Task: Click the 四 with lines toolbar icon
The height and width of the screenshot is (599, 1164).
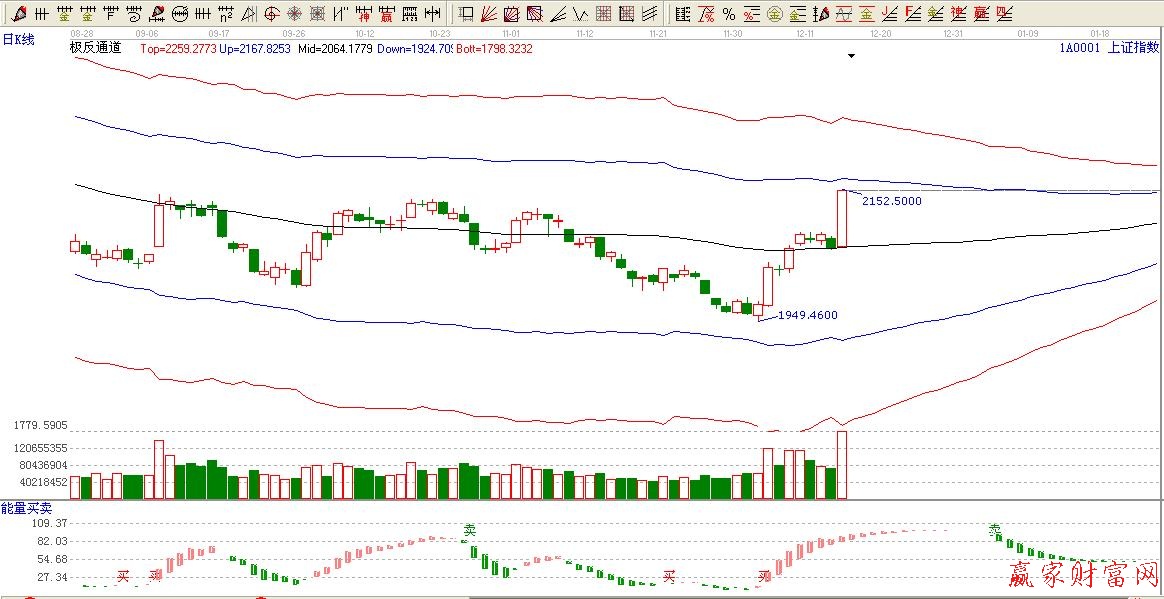Action: point(1003,14)
